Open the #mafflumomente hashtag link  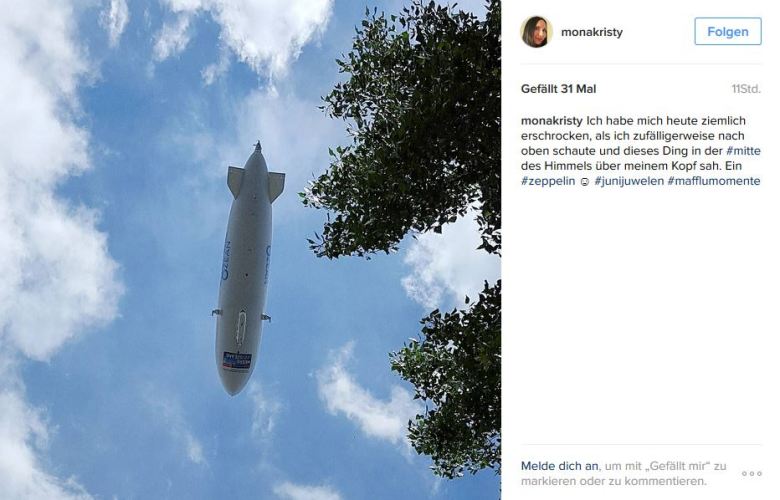click(714, 181)
